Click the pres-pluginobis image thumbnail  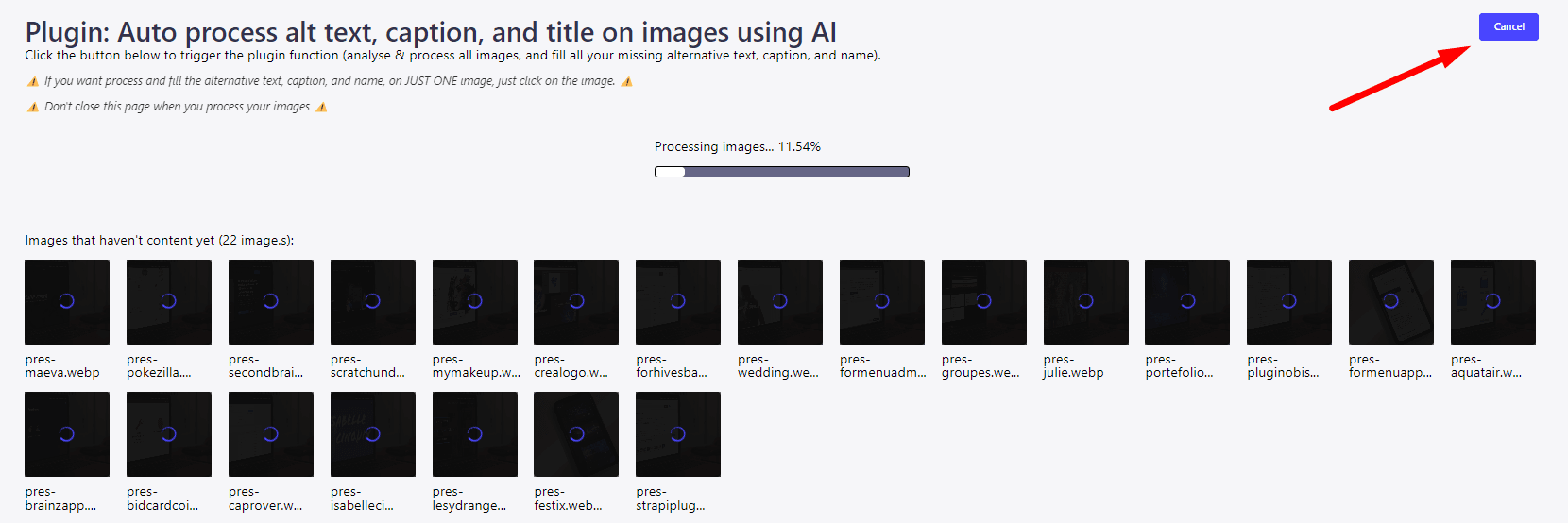click(1289, 302)
